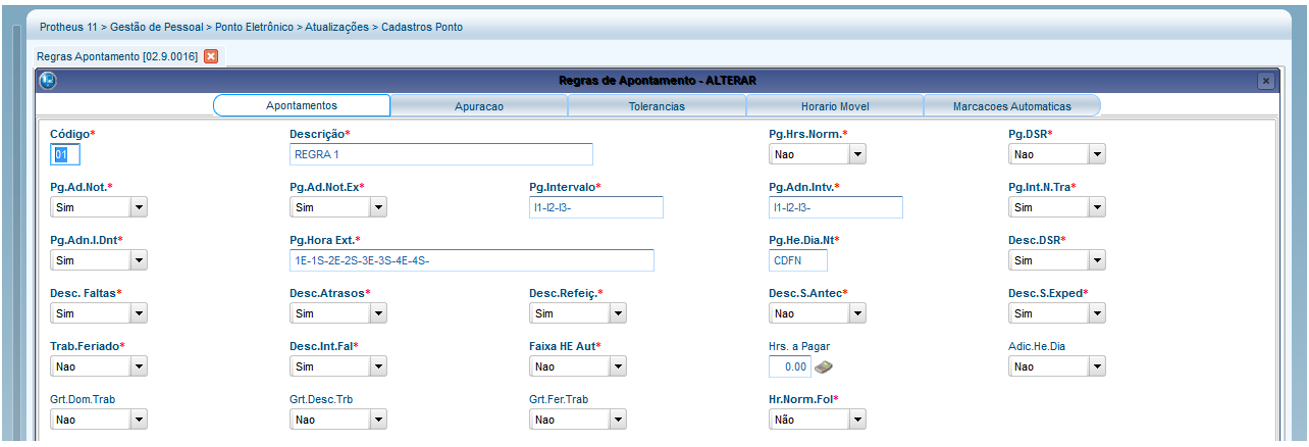1309x447 pixels.
Task: Go to the Horario Movel tab
Action: 834,106
